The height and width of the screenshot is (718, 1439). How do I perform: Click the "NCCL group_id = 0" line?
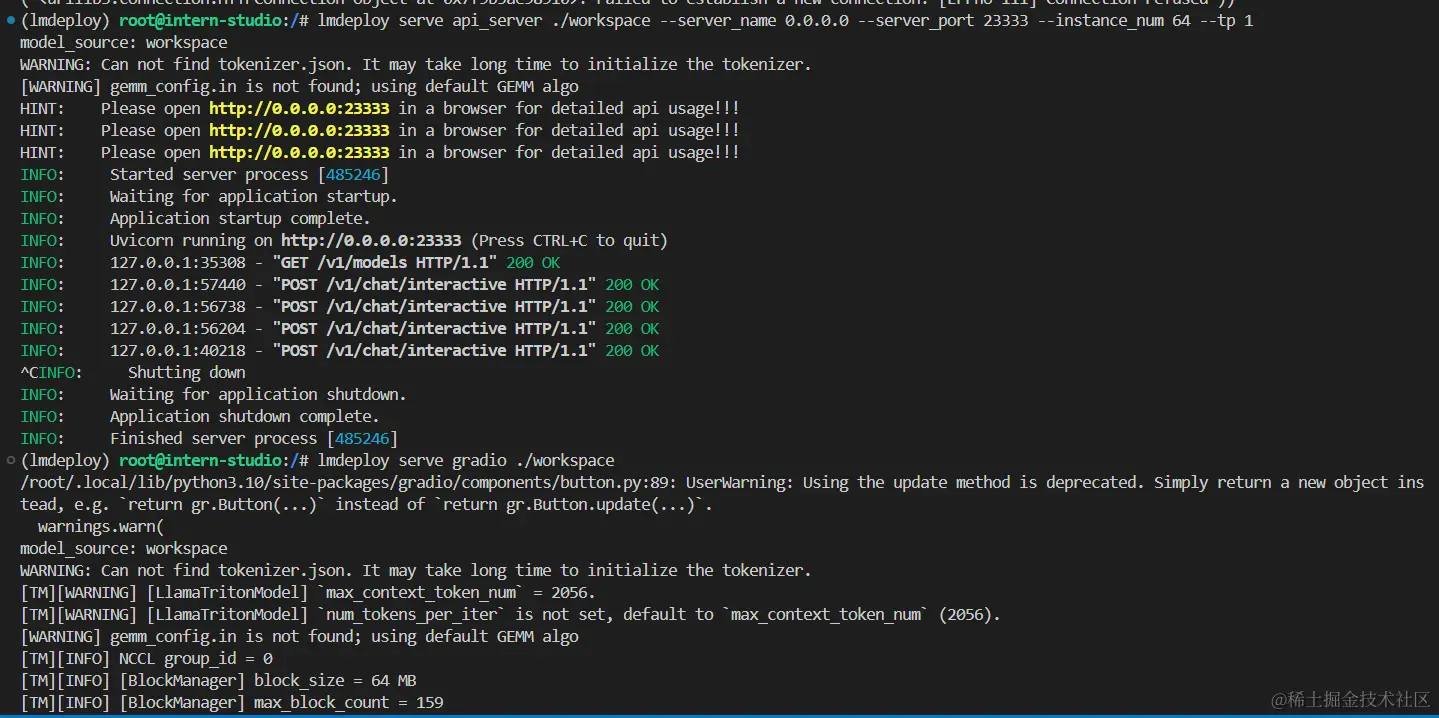(195, 658)
